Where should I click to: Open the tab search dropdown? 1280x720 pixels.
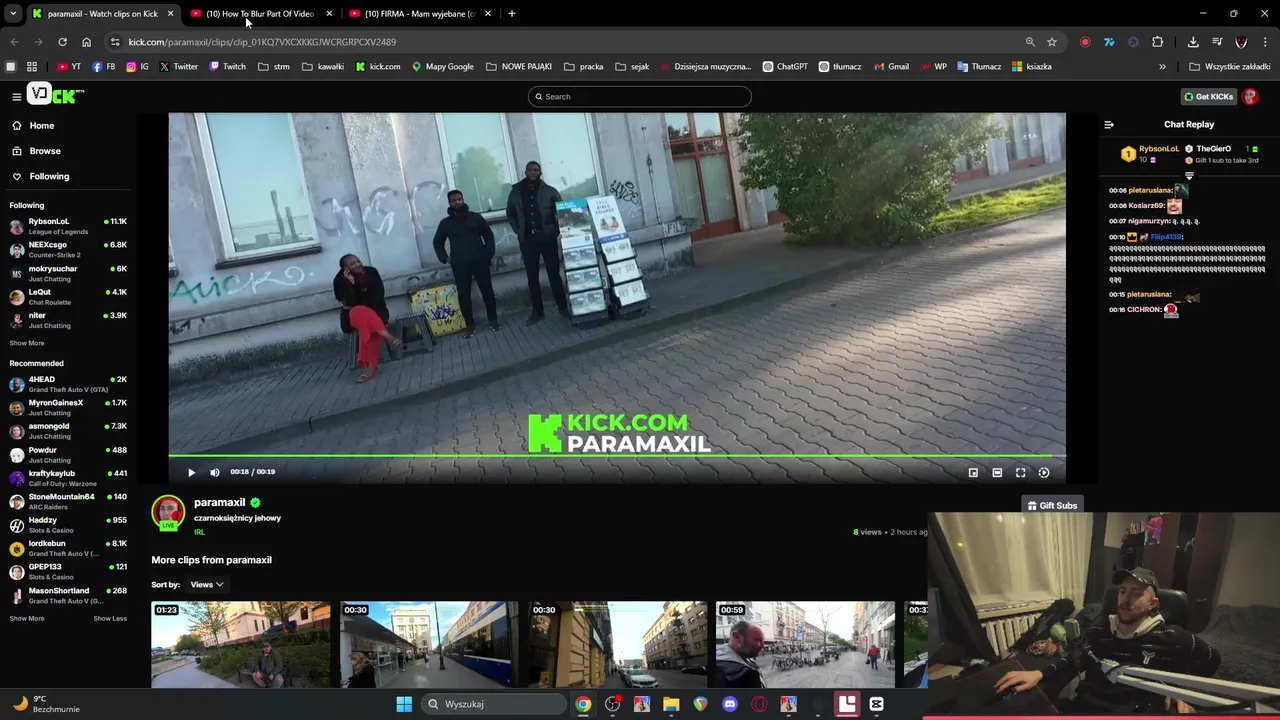[13, 14]
